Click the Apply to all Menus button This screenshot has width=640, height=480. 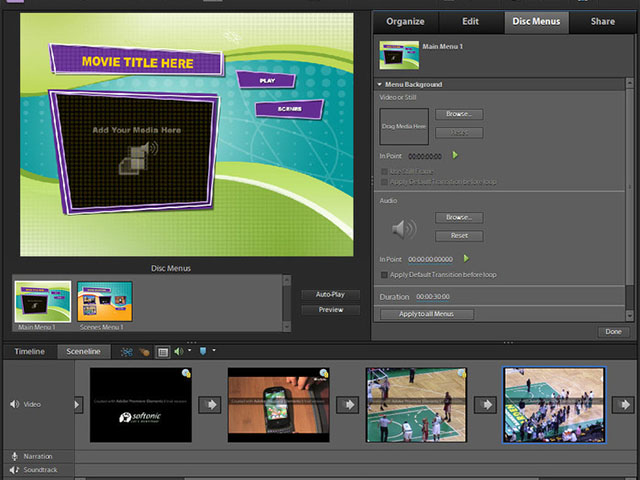pos(427,314)
